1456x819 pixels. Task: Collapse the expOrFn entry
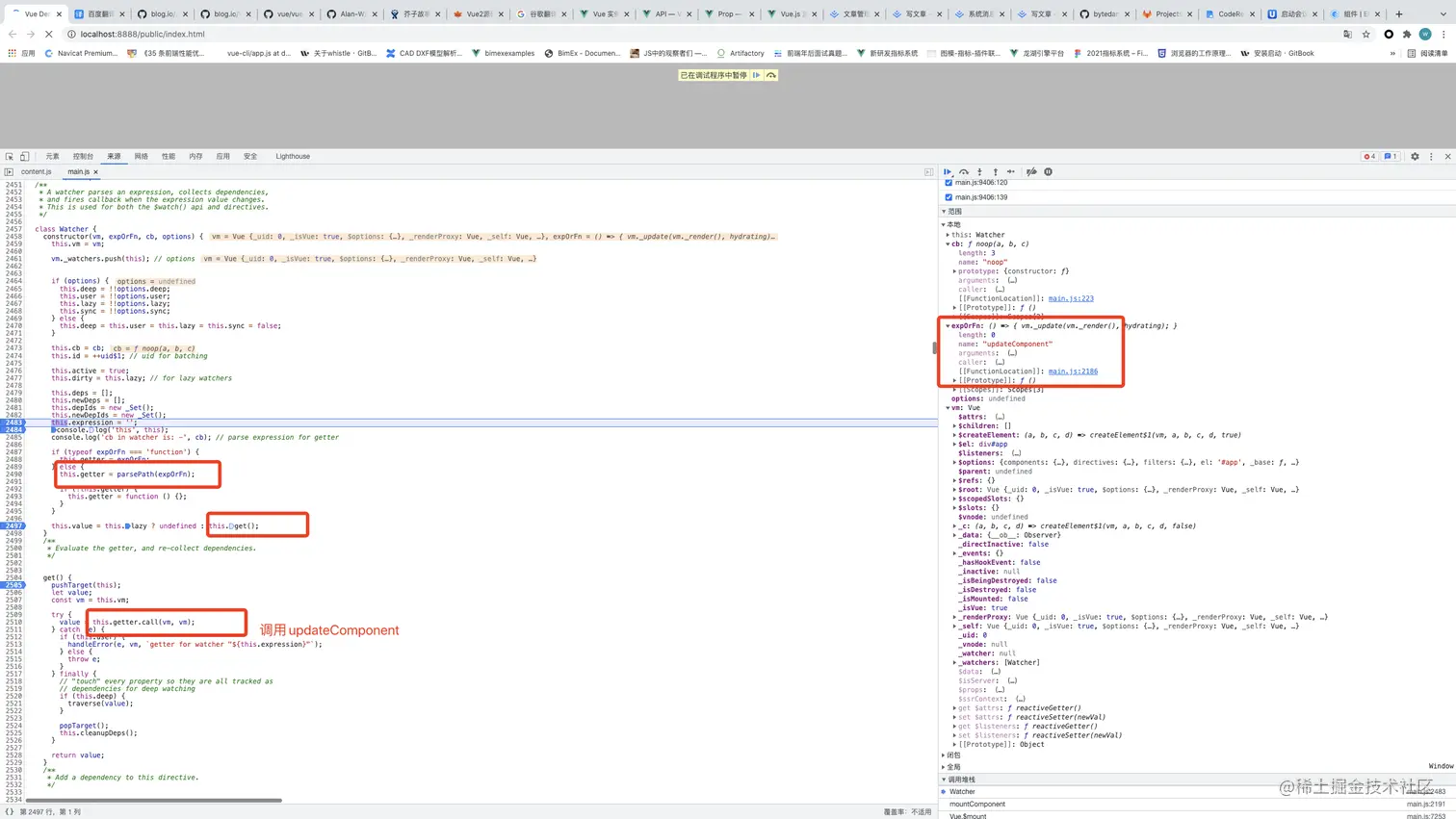point(949,326)
